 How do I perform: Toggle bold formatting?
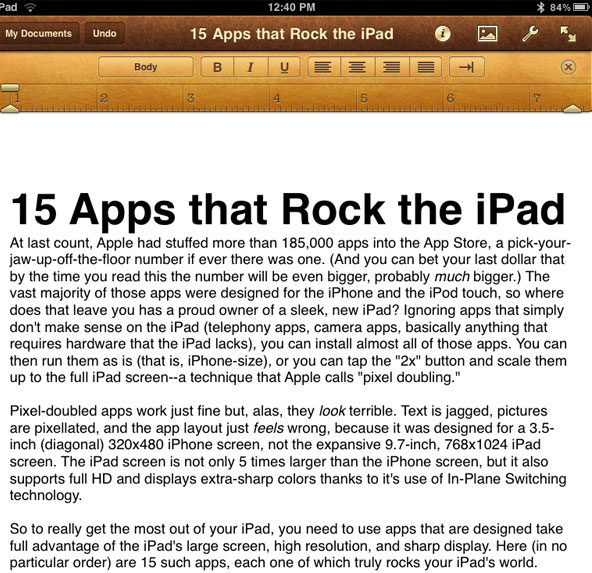coord(217,67)
